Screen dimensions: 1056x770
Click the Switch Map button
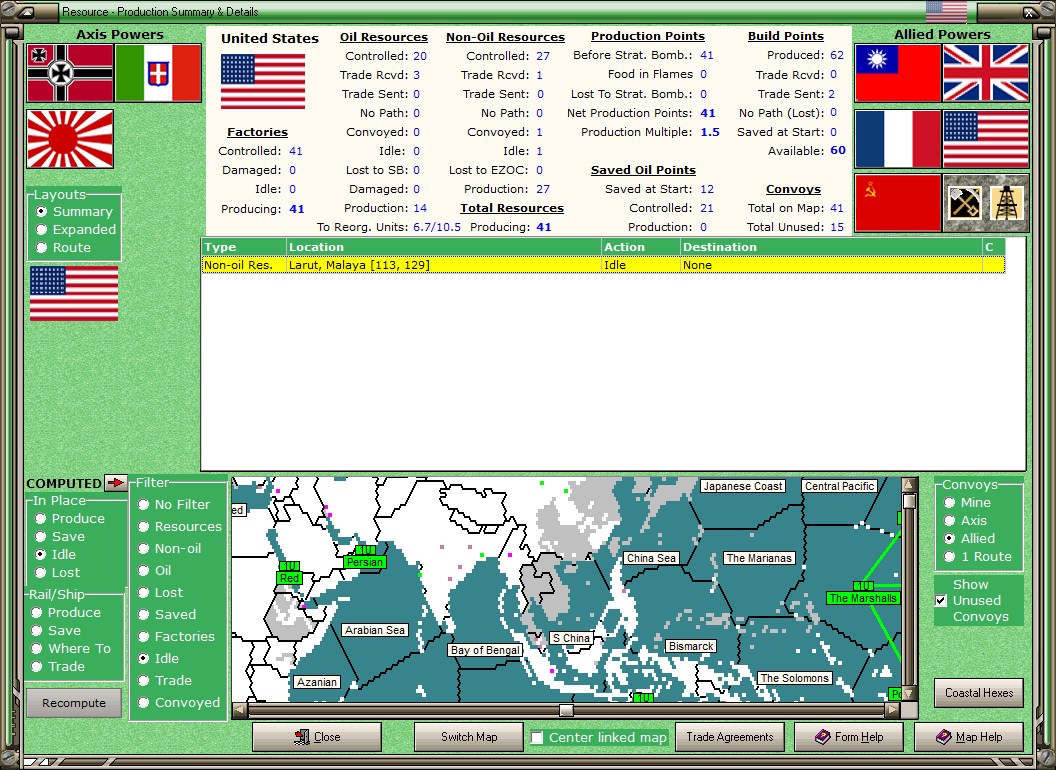[469, 737]
